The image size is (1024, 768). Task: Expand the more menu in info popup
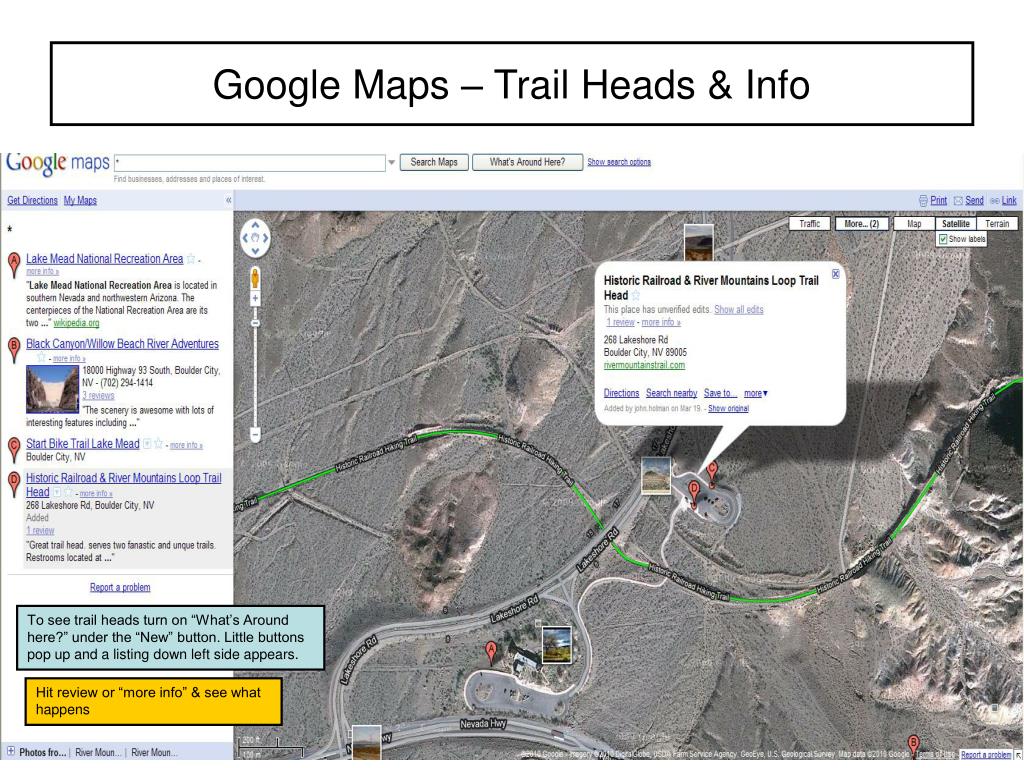(756, 393)
